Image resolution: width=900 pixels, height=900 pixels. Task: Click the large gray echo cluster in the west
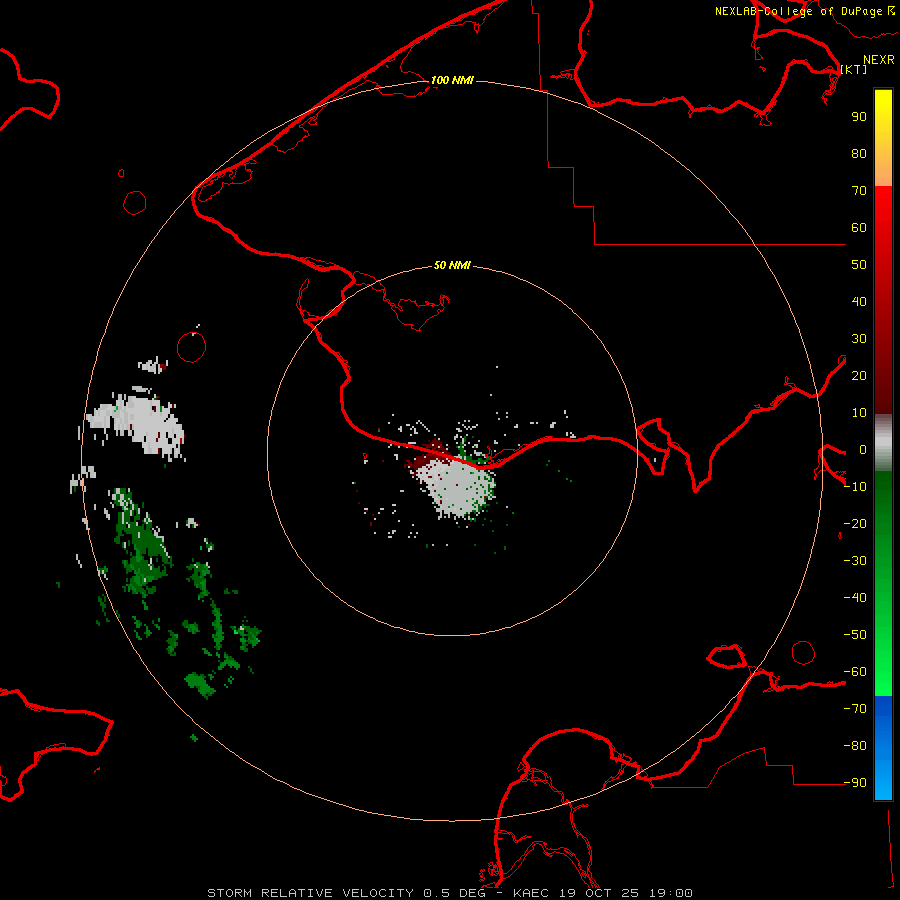point(138,426)
